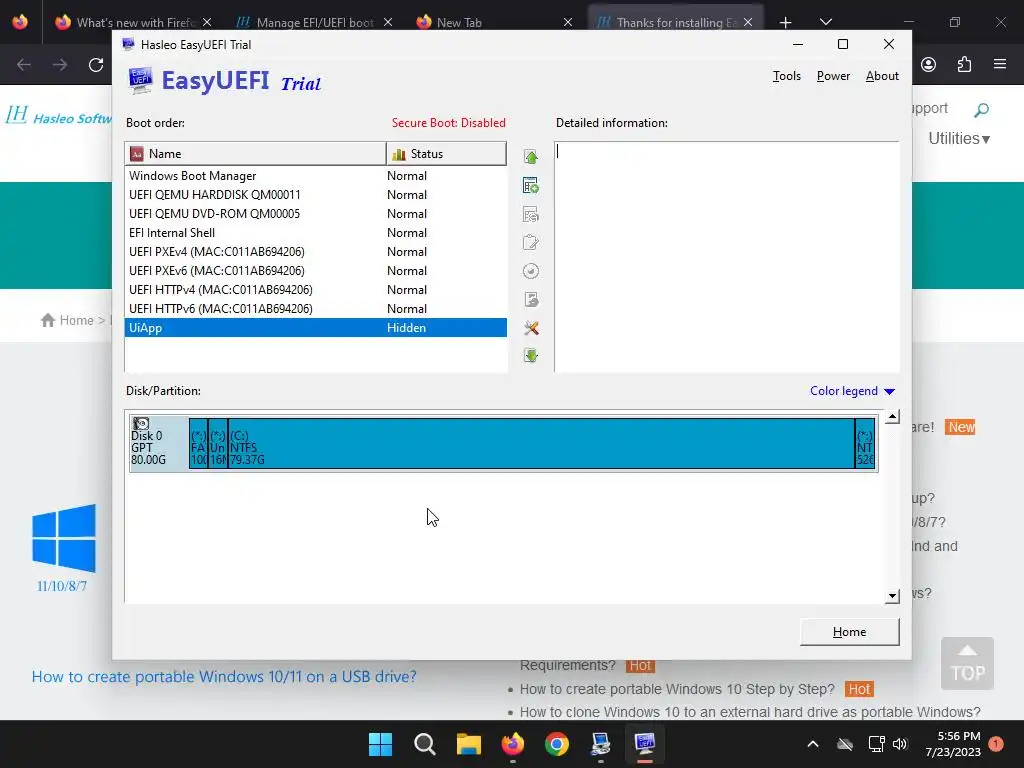Click disk panel scrollbar down arrow
The height and width of the screenshot is (768, 1024).
pyautogui.click(x=892, y=596)
